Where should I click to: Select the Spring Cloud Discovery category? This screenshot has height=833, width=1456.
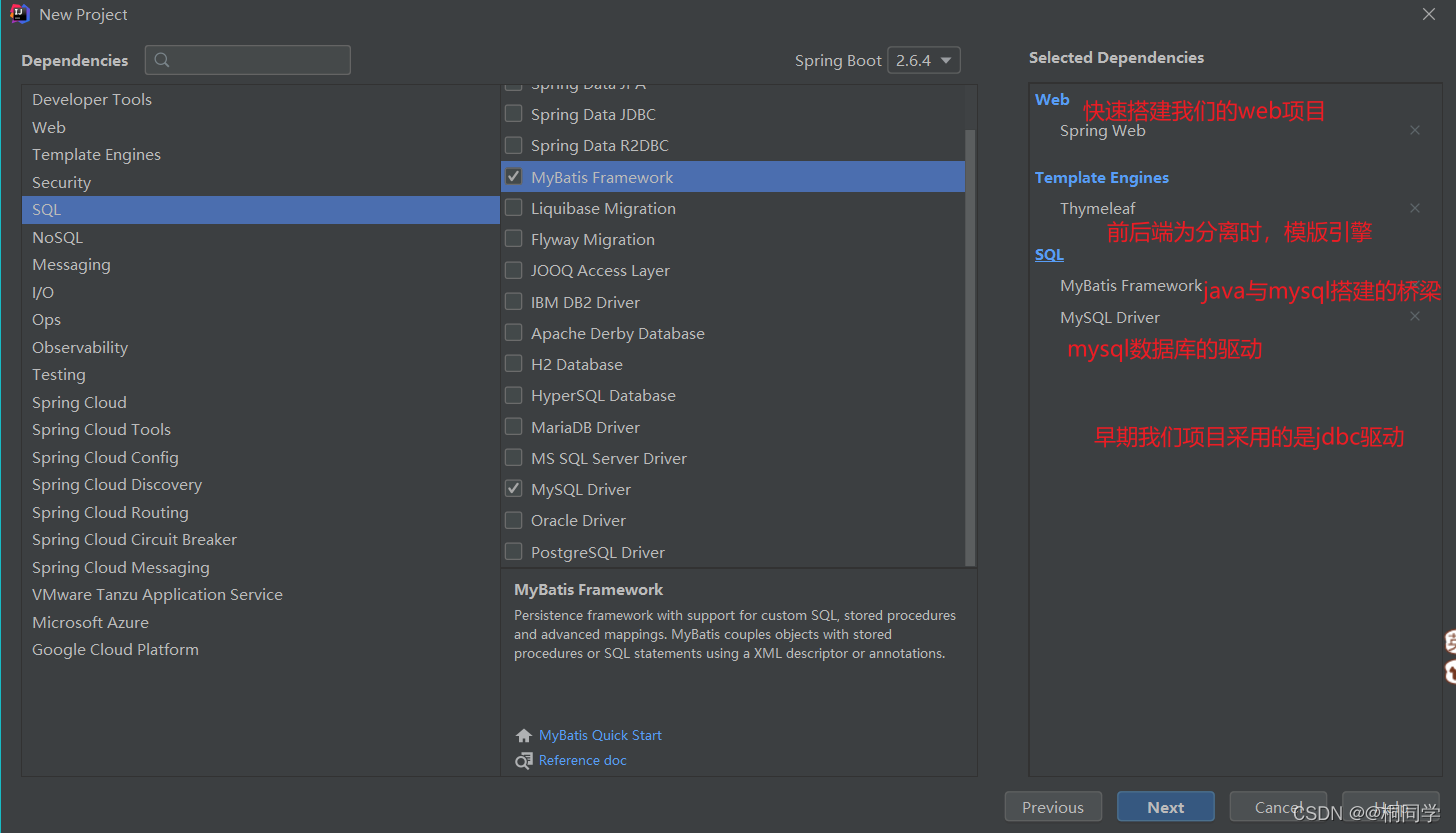pos(260,484)
